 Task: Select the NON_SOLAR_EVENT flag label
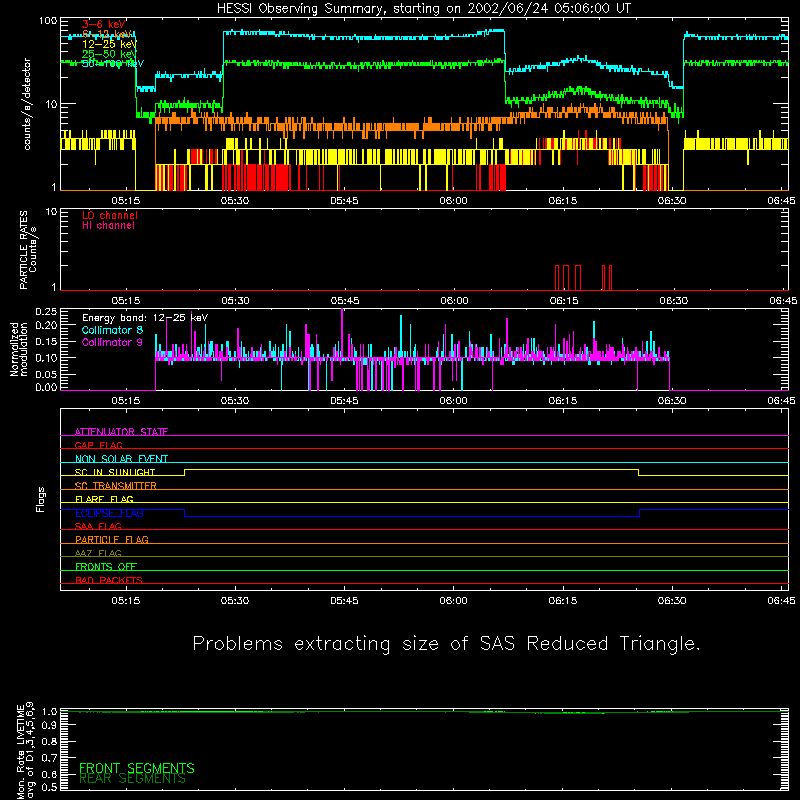tap(121, 459)
